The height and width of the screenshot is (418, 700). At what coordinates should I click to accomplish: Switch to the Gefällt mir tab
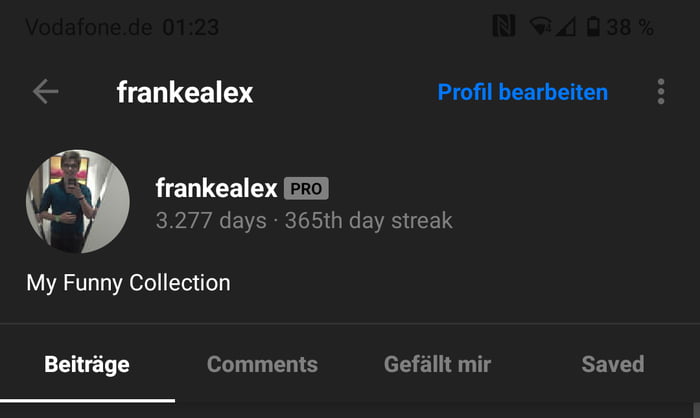(x=438, y=364)
